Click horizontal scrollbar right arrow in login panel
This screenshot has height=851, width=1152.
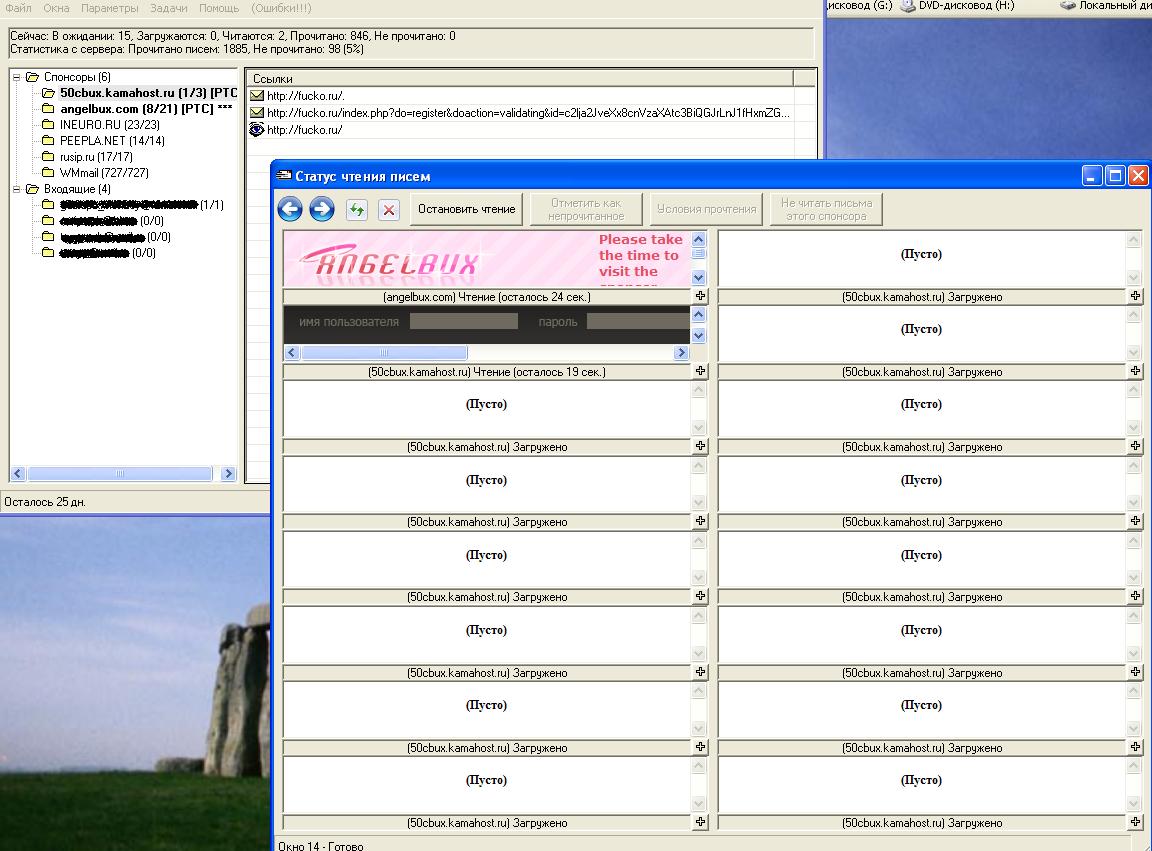point(680,353)
